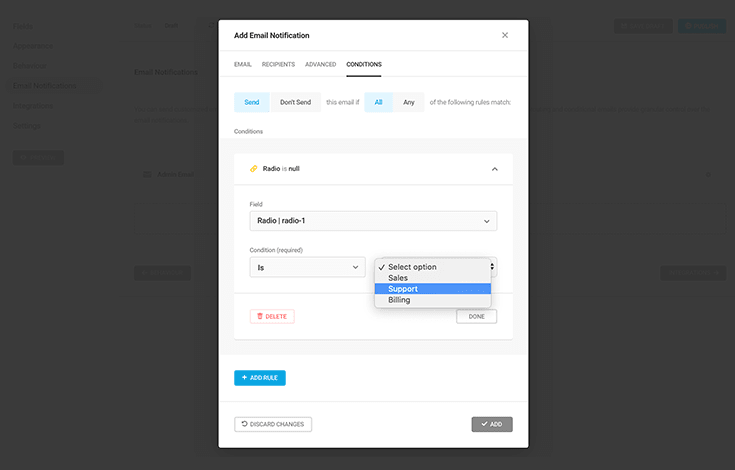Click Discard Changes with undo icon
Image resolution: width=735 pixels, height=470 pixels.
(273, 424)
